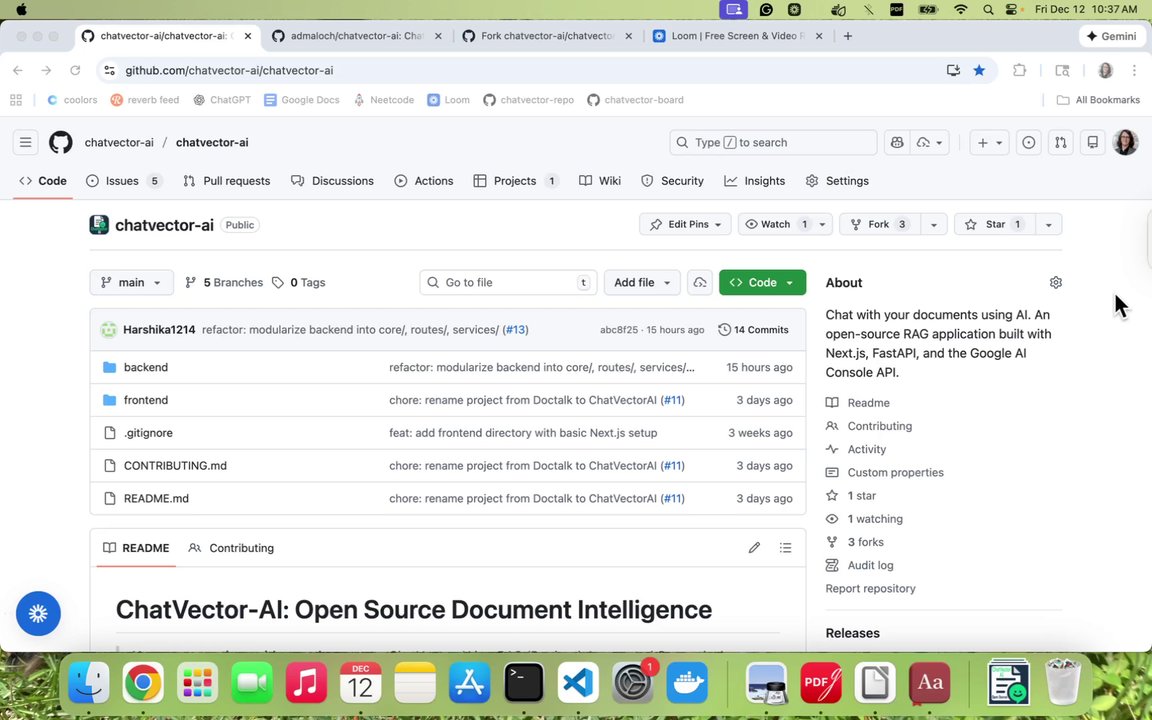Image resolution: width=1152 pixels, height=720 pixels.
Task: Open the green Code dropdown
Action: pos(762,283)
